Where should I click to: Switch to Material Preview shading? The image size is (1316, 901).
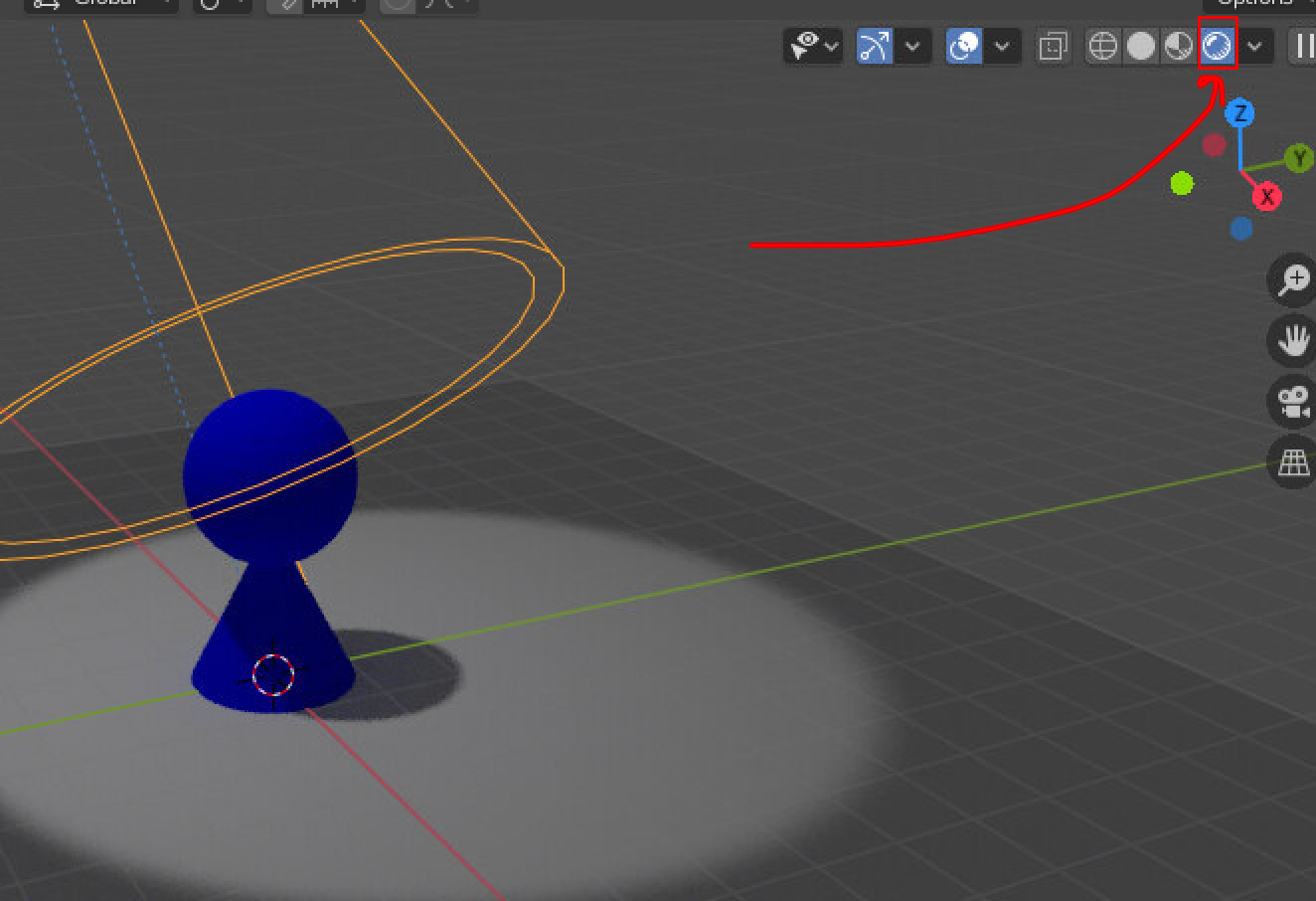tap(1179, 46)
